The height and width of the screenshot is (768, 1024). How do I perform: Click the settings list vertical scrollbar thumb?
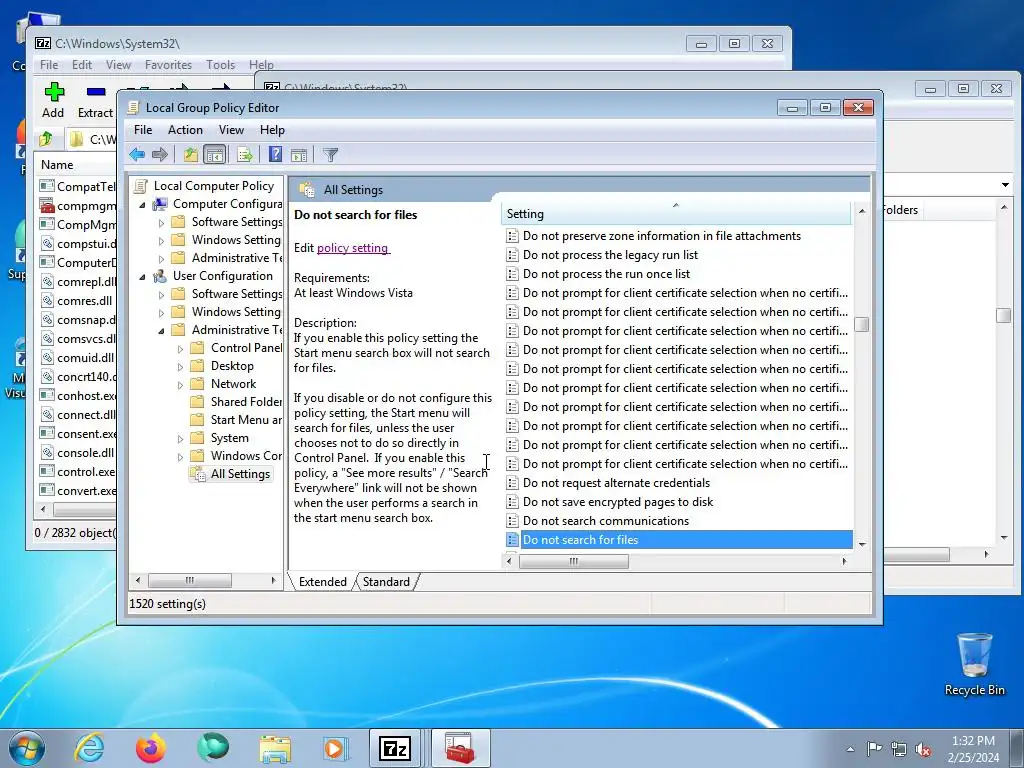tap(861, 325)
